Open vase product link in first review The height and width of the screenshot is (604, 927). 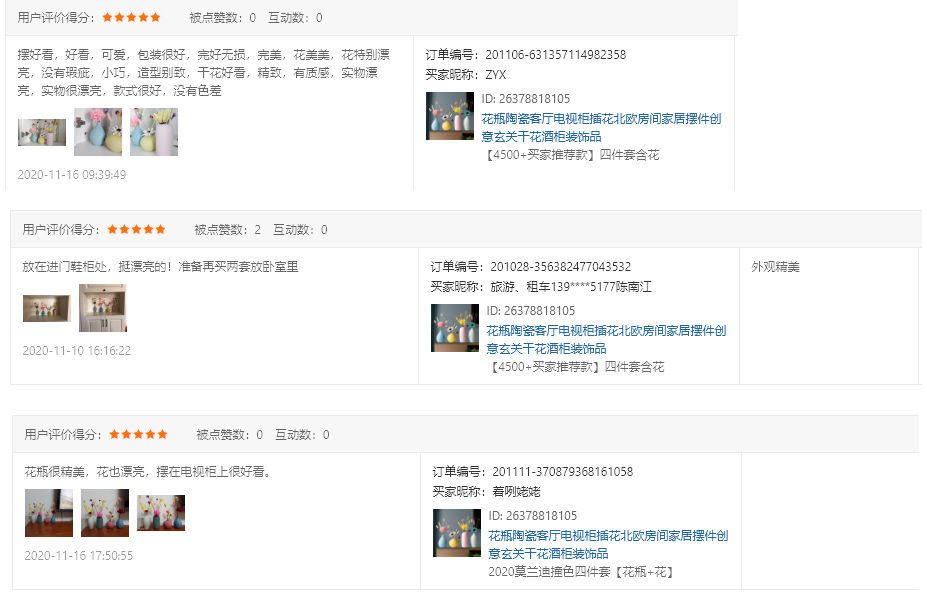[601, 128]
